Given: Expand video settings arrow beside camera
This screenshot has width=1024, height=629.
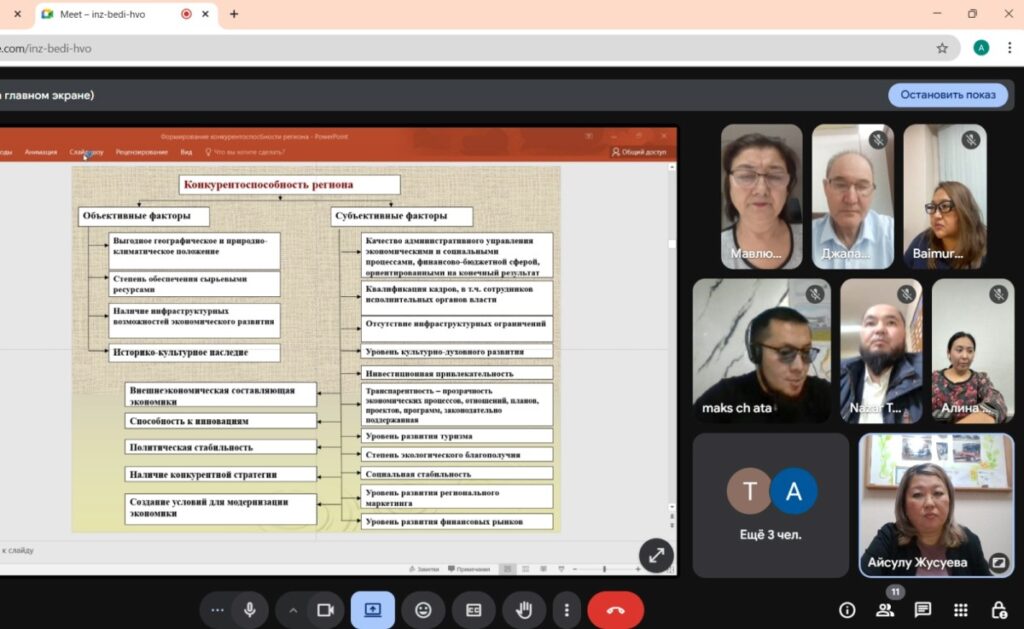Looking at the screenshot, I should coord(293,610).
